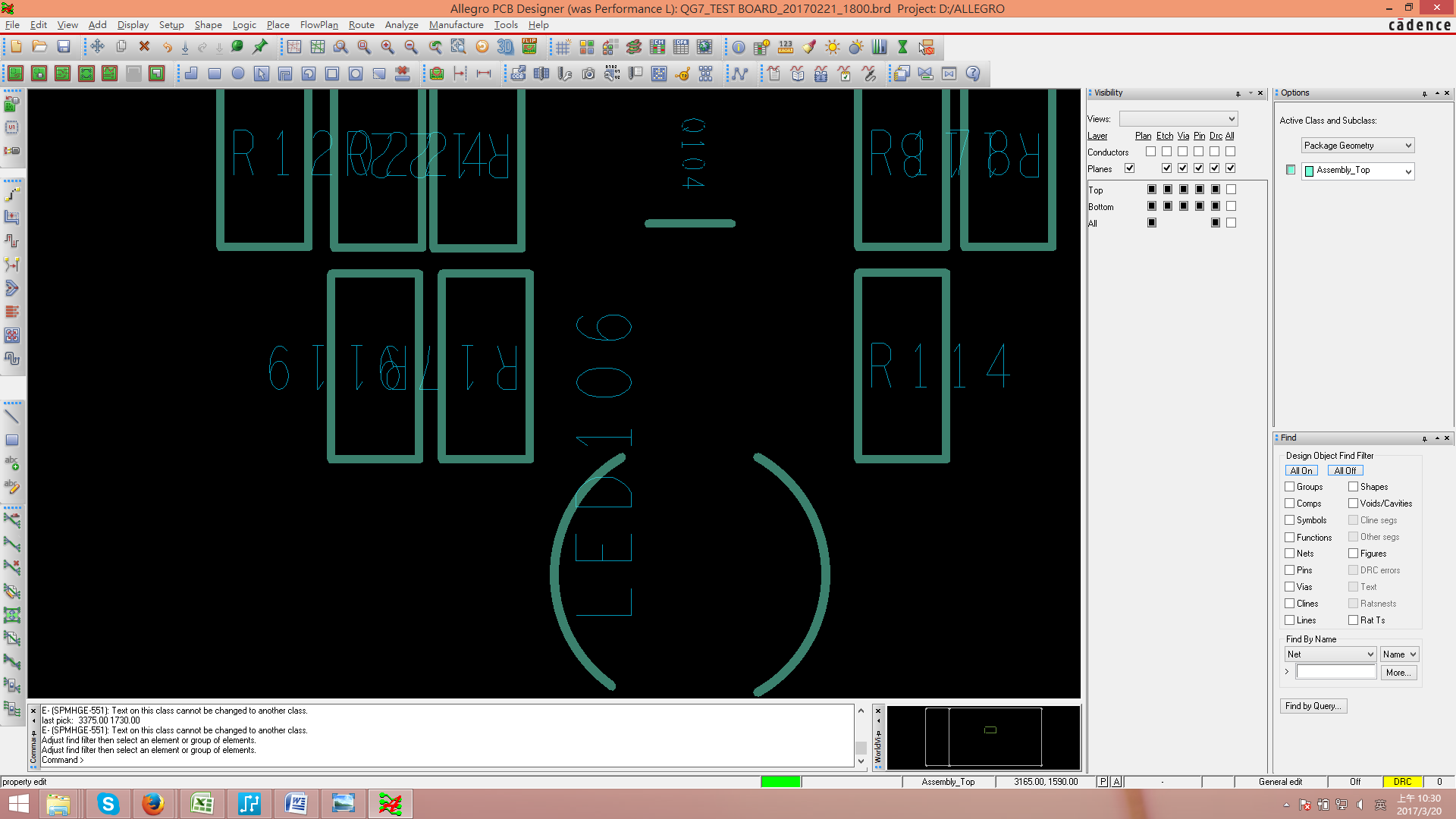Open the 3D viewer icon
Image resolution: width=1456 pixels, height=819 pixels.
pos(505,47)
